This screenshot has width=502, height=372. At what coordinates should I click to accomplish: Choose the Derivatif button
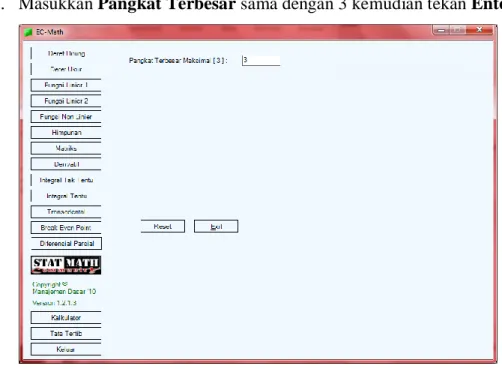pos(66,164)
